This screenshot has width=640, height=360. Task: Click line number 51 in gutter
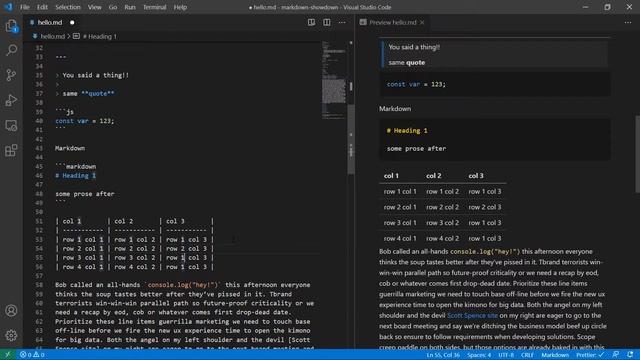tap(39, 221)
